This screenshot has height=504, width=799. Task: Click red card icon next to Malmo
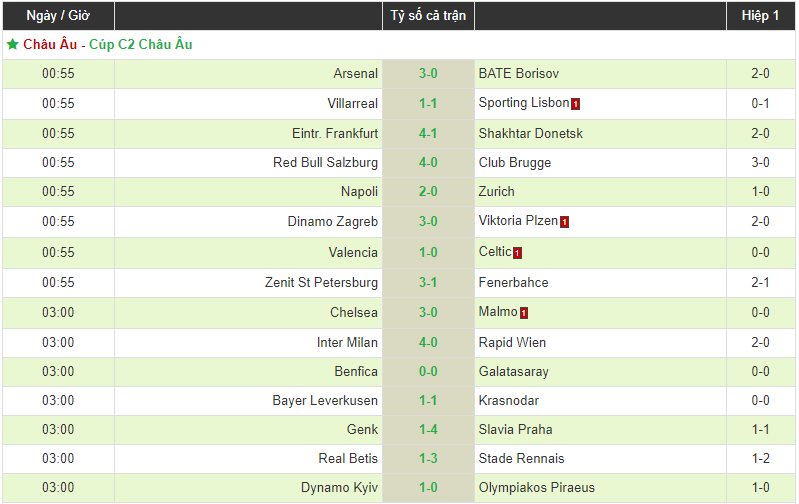(x=524, y=313)
